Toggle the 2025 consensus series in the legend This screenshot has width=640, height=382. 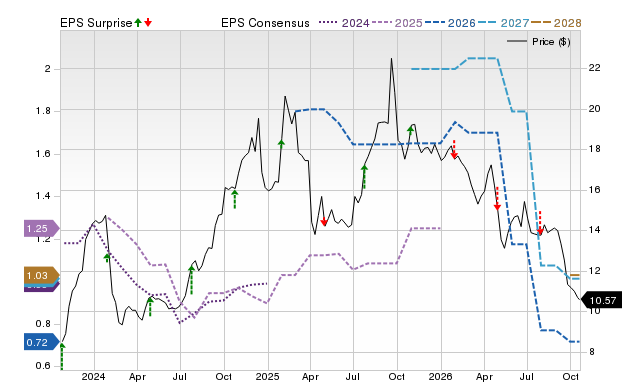click(x=397, y=23)
